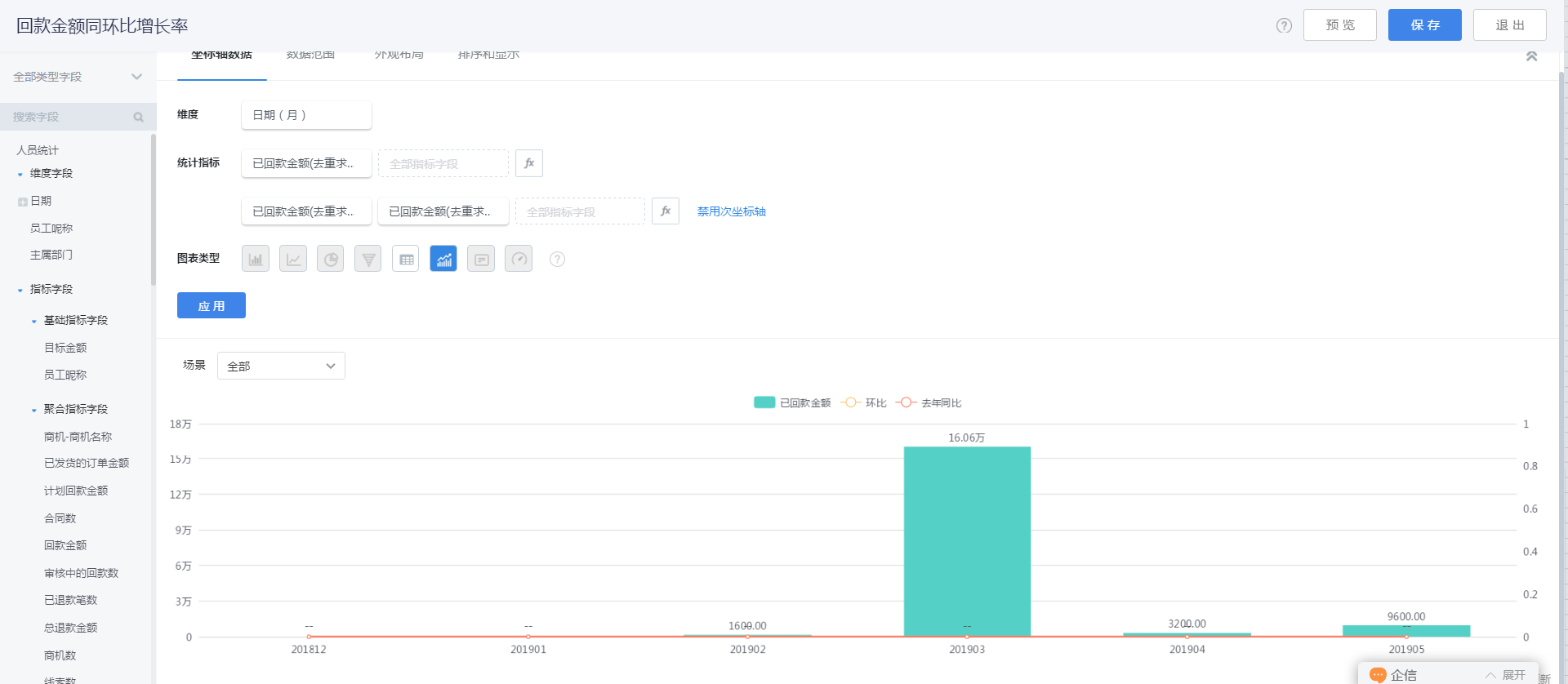
Task: Select the combo bar-line chart type icon
Action: [443, 259]
